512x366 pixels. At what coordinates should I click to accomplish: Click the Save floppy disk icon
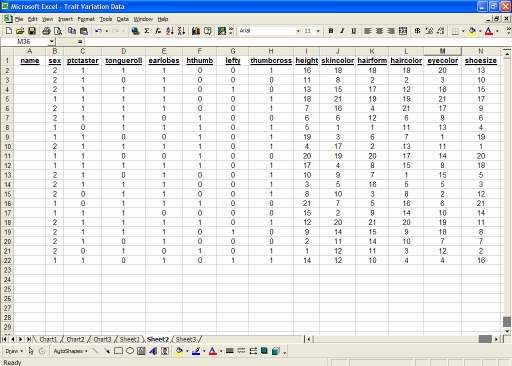tap(32, 31)
